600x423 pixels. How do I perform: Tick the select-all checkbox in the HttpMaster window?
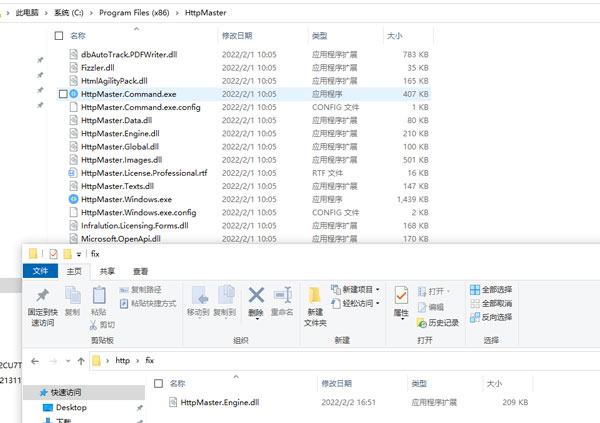(x=59, y=36)
